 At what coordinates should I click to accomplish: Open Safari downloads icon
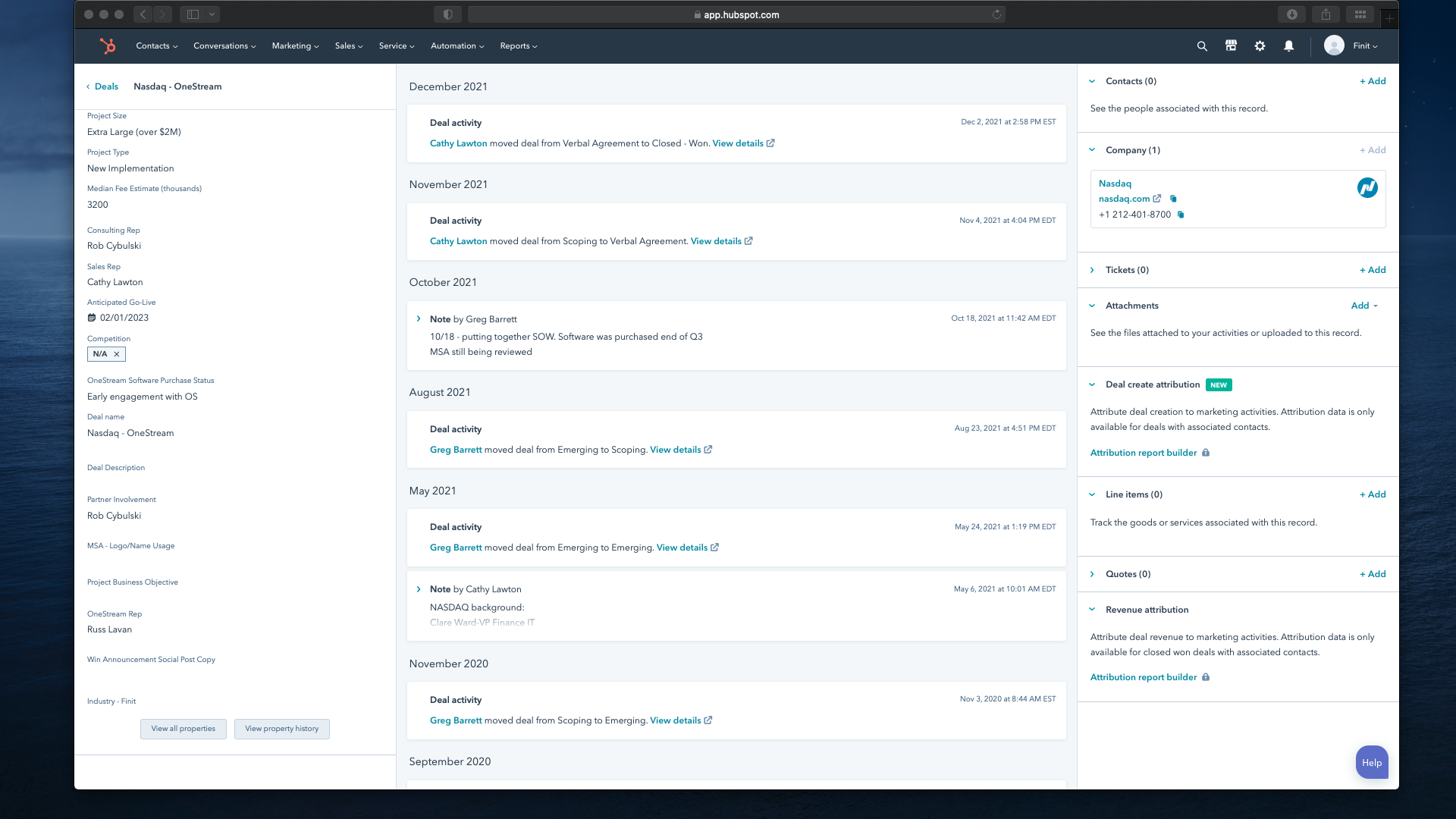pyautogui.click(x=1292, y=14)
